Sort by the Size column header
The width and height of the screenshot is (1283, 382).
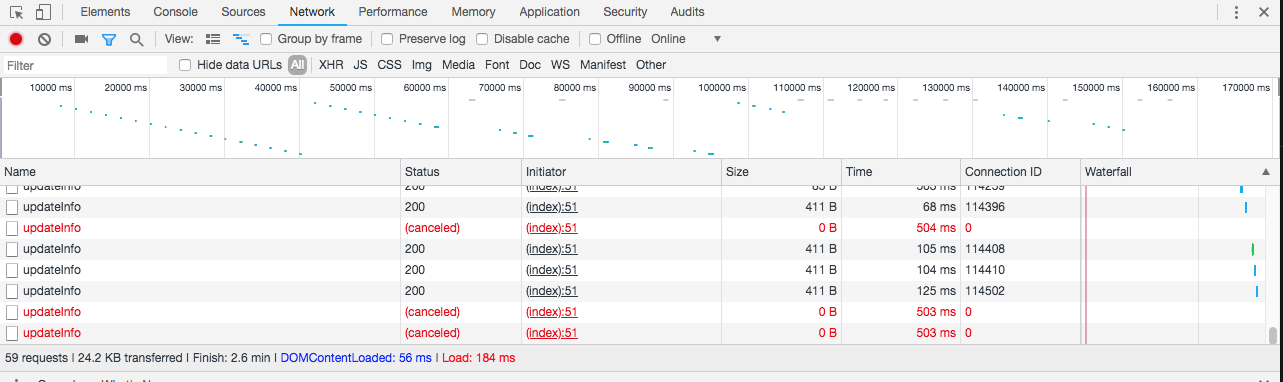pos(781,172)
